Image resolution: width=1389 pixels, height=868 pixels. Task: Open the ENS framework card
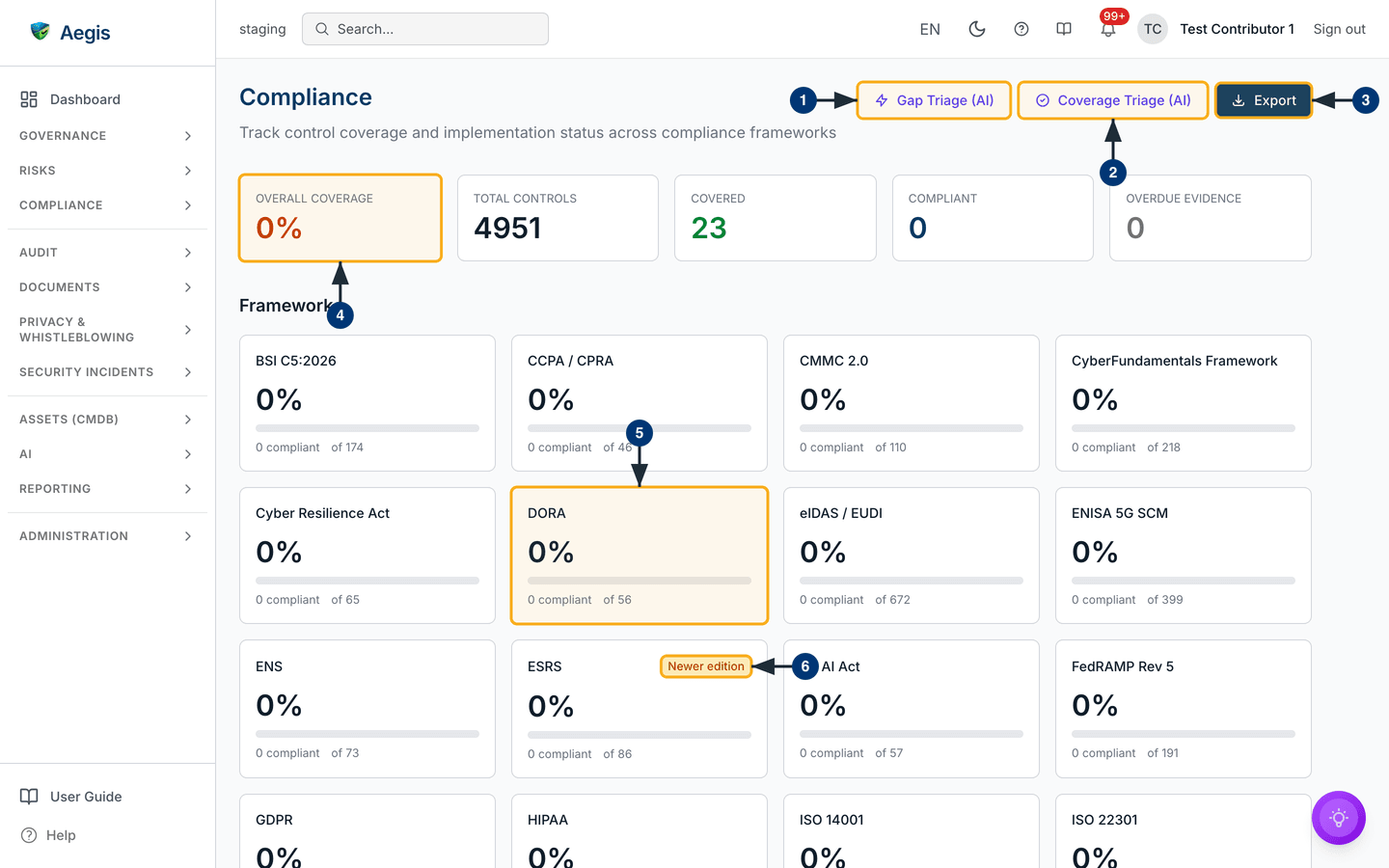pos(368,709)
